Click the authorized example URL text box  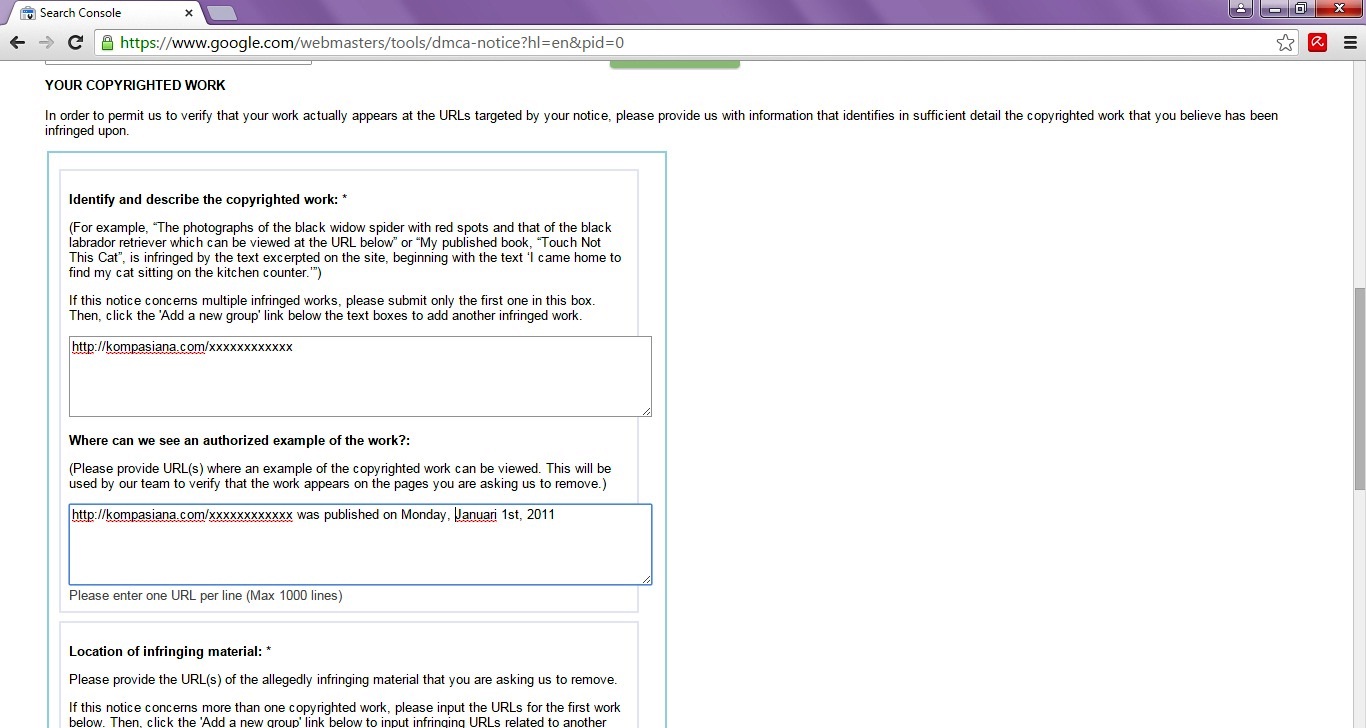360,544
